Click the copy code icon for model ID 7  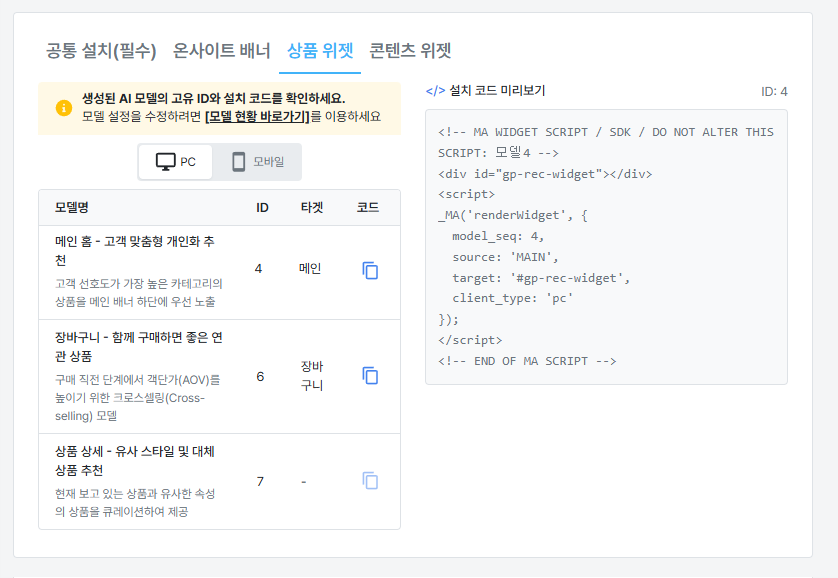point(371,480)
